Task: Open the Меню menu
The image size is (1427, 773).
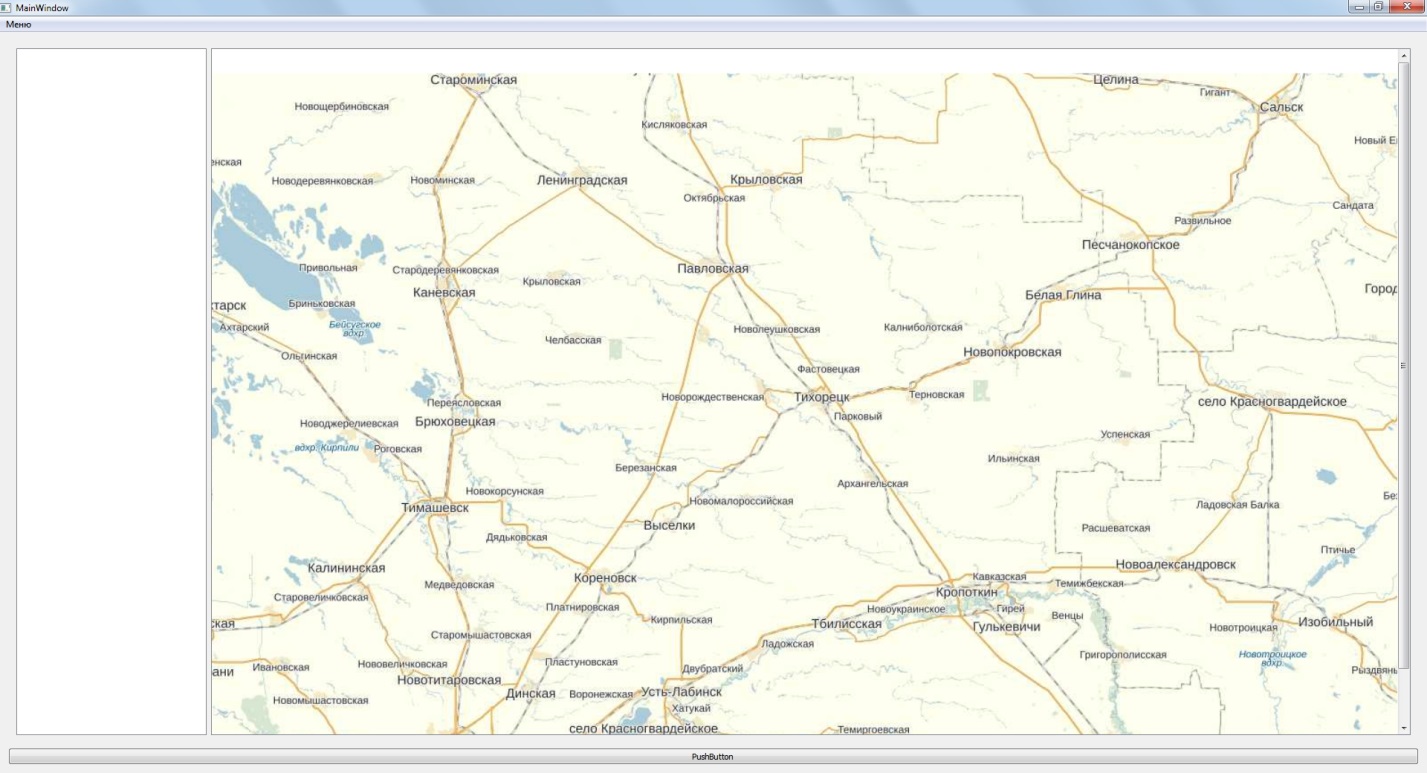Action: [x=18, y=24]
